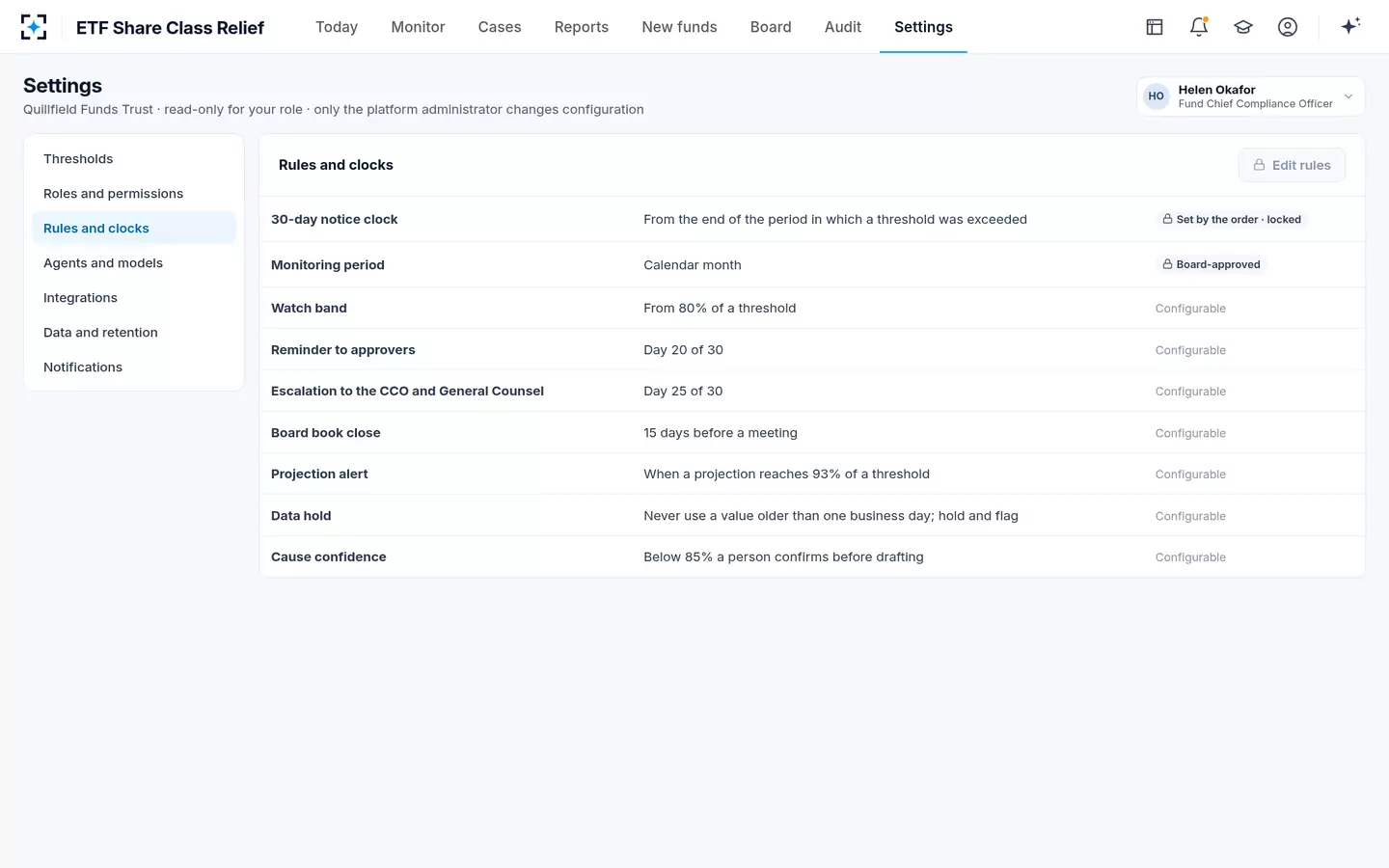
Task: Open the Board tab
Action: click(x=771, y=27)
